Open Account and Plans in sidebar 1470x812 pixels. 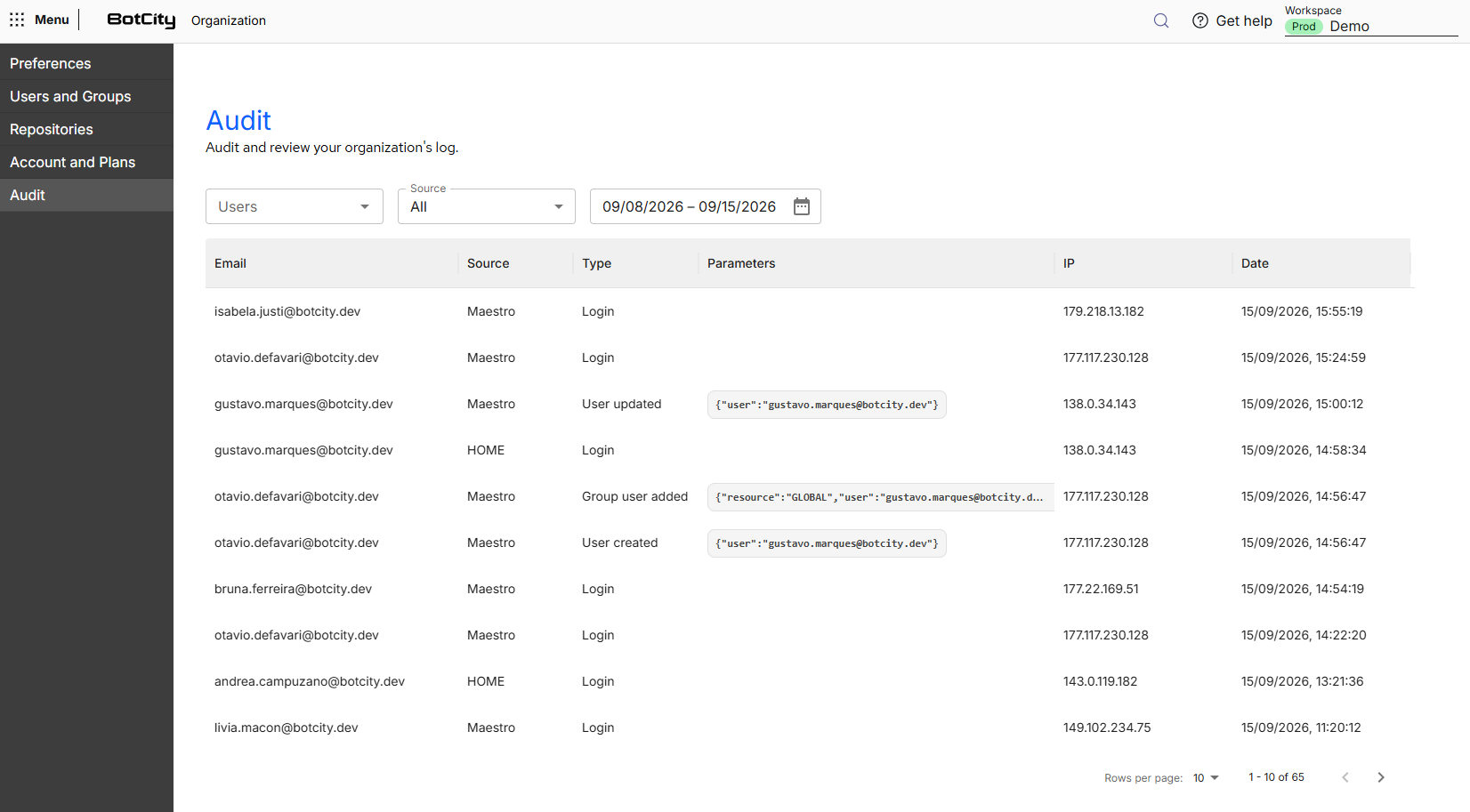click(86, 162)
